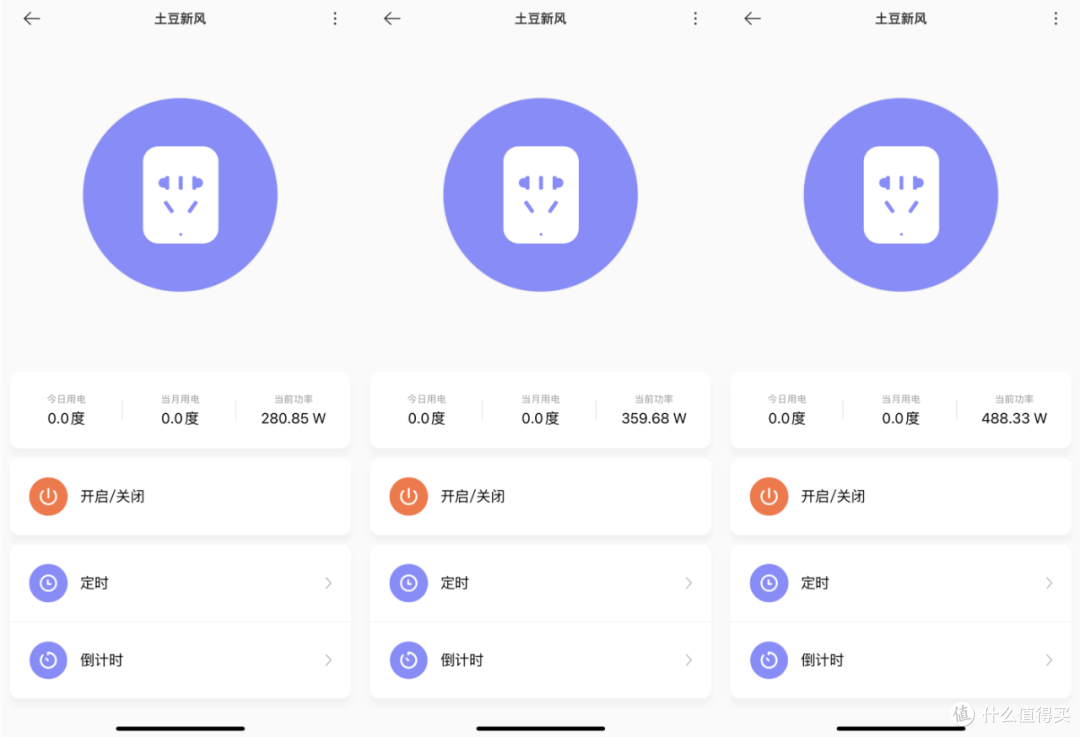Screen dimensions: 1080x737
Task: Expand 定时 chevron in 488.33 W panel
Action: point(1049,583)
